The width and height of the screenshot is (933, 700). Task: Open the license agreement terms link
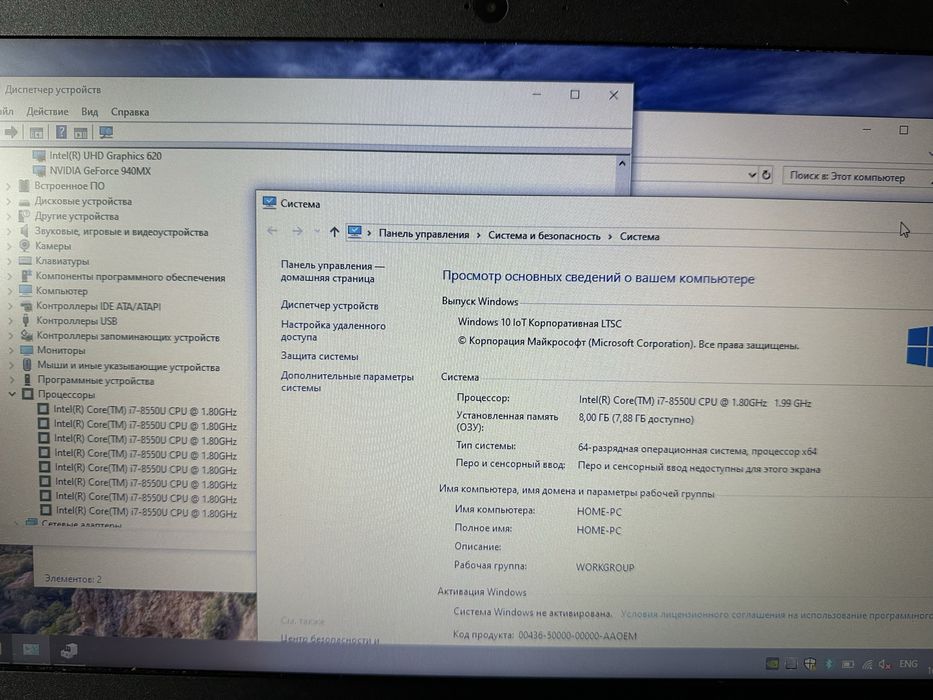pos(777,615)
